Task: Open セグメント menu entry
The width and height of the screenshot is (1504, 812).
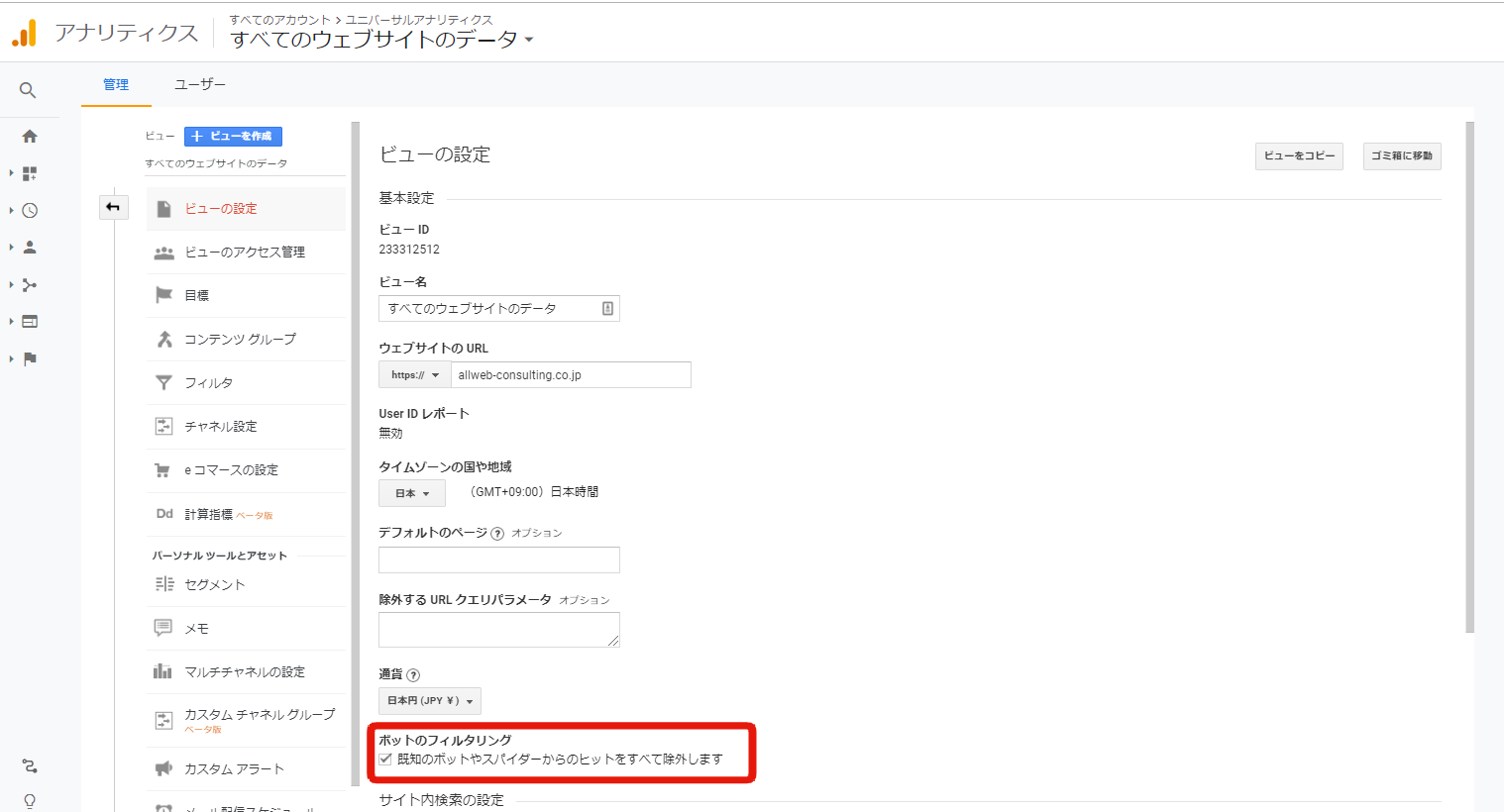Action: pos(247,585)
